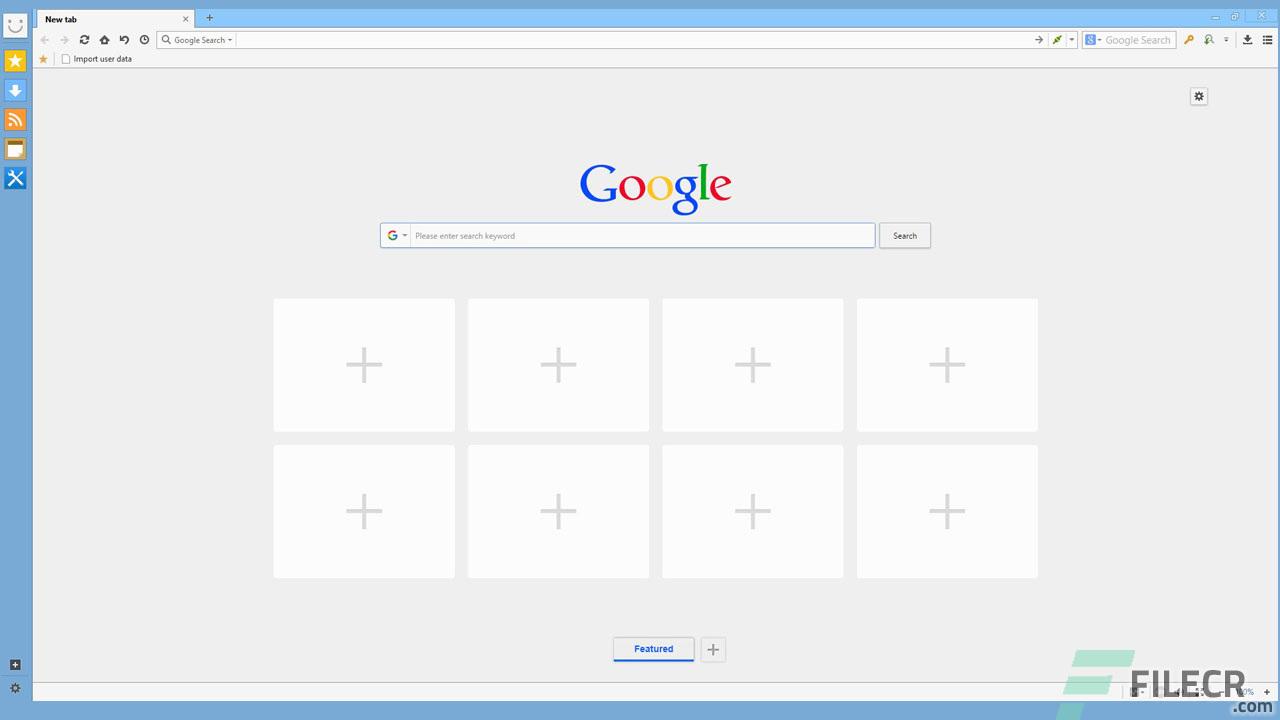Add site to first quick access tile
The image size is (1280, 720).
pos(364,365)
